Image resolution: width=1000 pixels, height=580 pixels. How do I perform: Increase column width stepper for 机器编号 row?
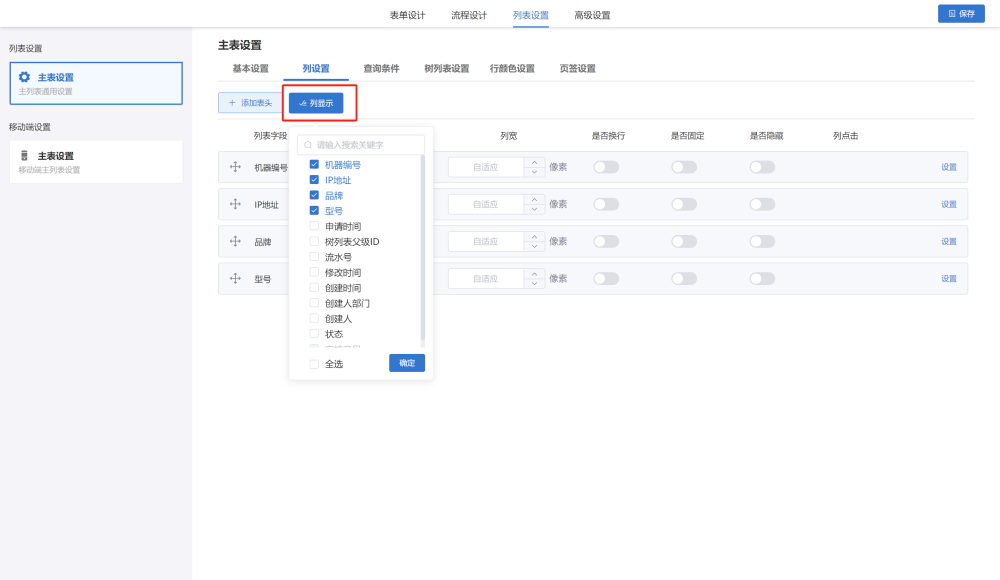click(x=535, y=162)
